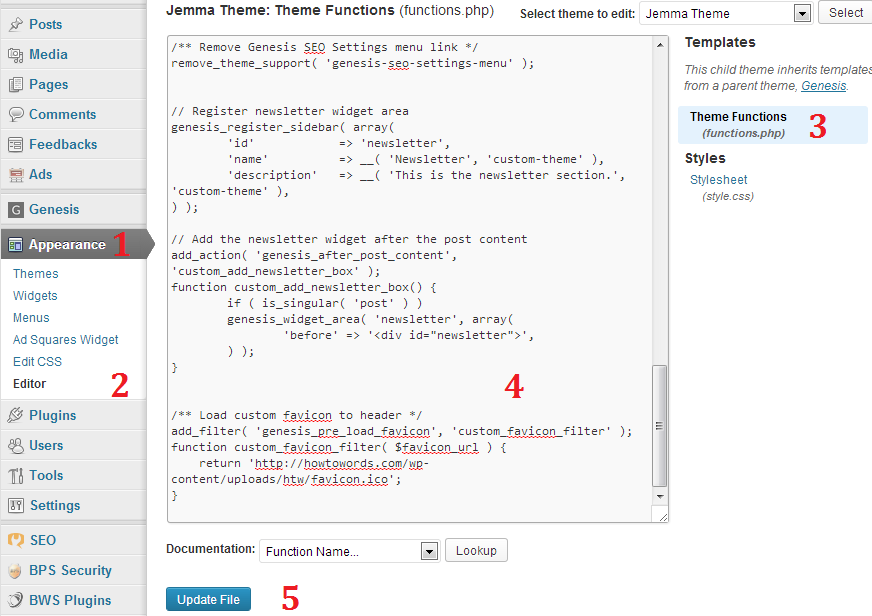872x616 pixels.
Task: Click the Appearance menu icon
Action: 16,245
